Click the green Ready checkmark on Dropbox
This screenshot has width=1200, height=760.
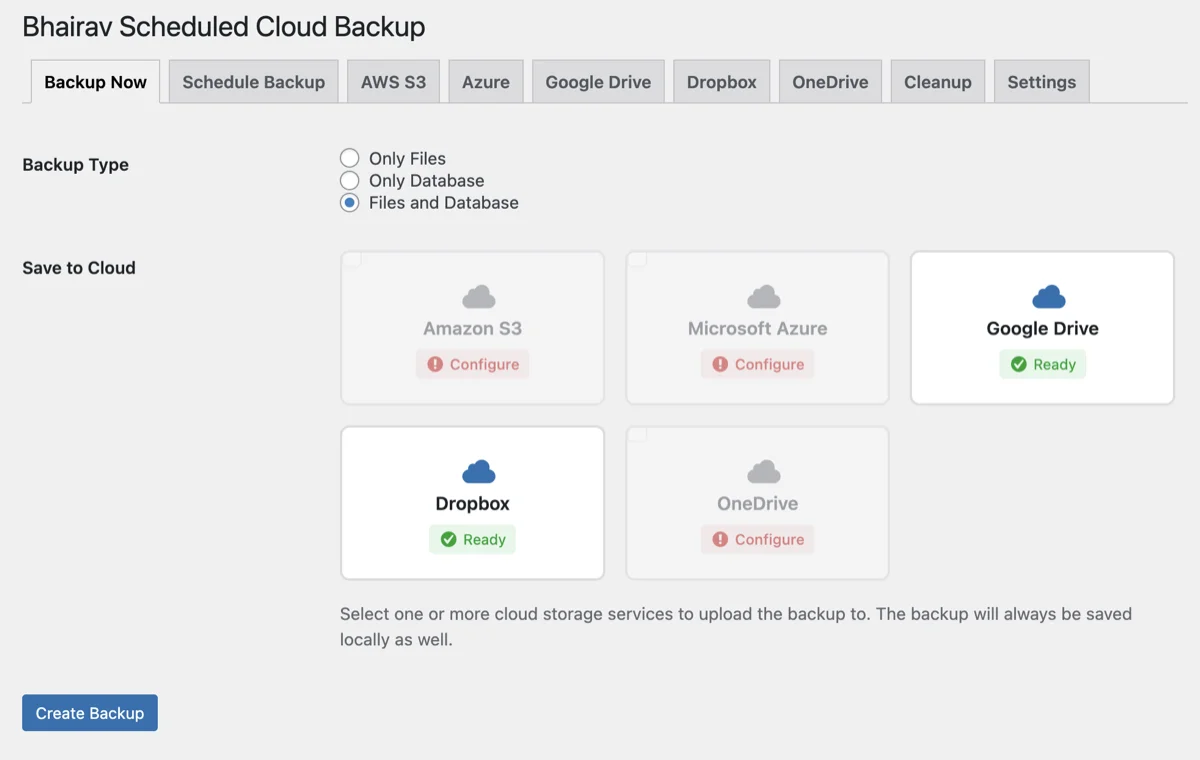pyautogui.click(x=448, y=539)
